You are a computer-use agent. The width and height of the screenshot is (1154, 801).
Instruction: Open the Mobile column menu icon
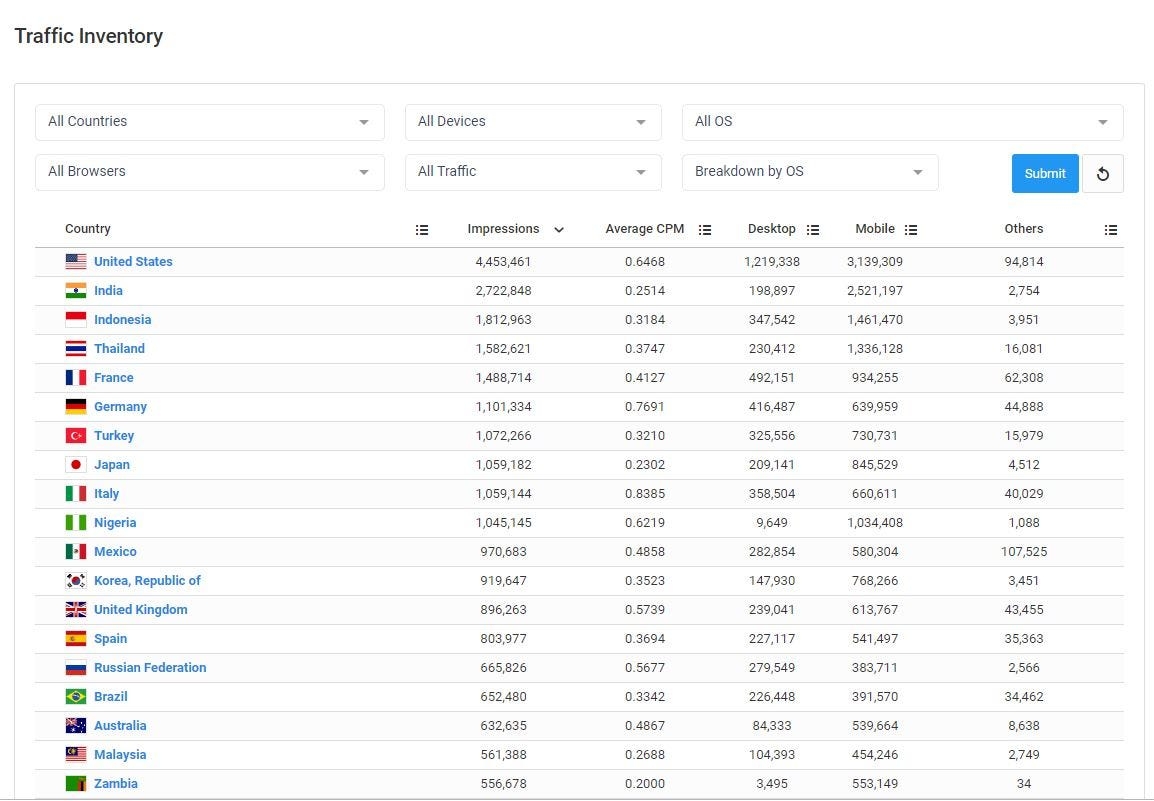tap(911, 230)
